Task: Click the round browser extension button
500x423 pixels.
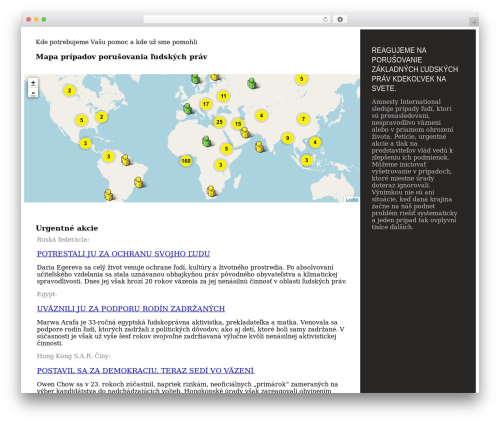Action: click(x=340, y=19)
